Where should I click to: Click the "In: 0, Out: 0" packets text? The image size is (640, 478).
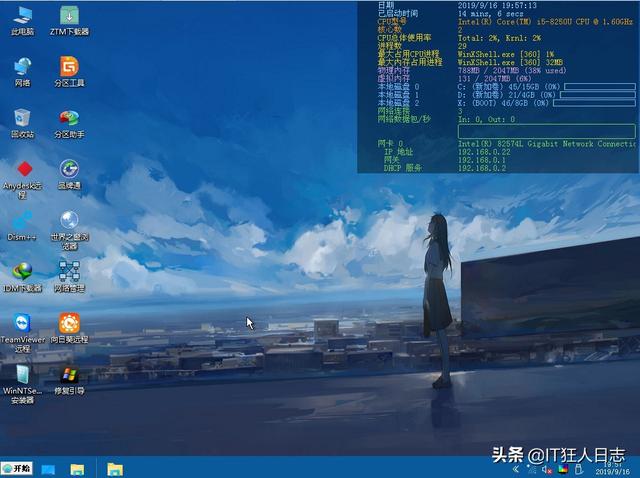487,119
